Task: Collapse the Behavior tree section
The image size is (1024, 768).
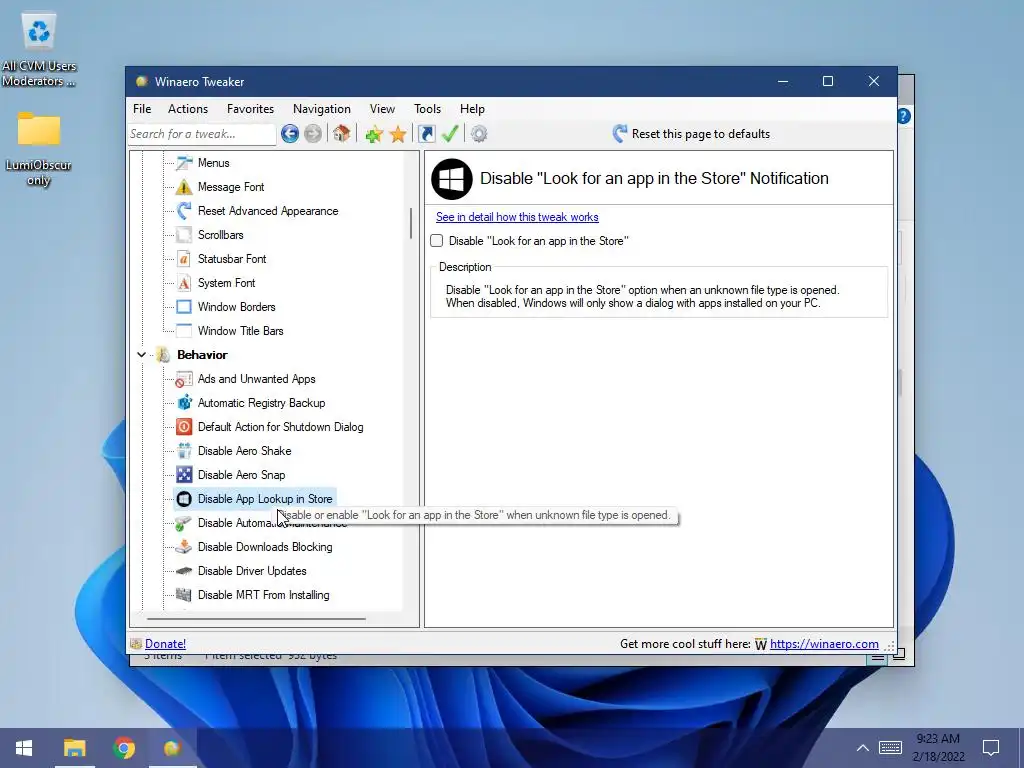Action: pyautogui.click(x=142, y=355)
